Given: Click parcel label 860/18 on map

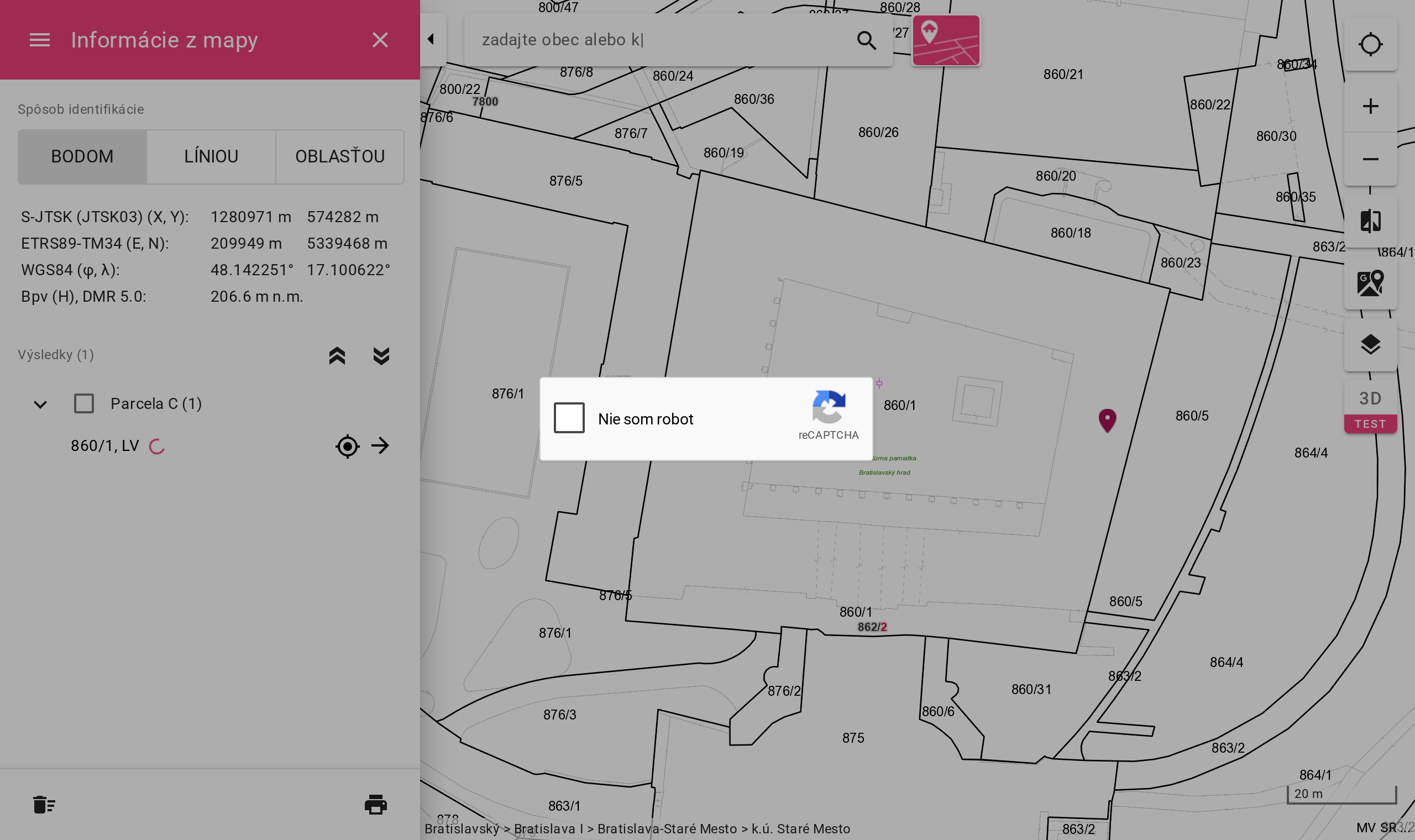Looking at the screenshot, I should (x=1070, y=233).
